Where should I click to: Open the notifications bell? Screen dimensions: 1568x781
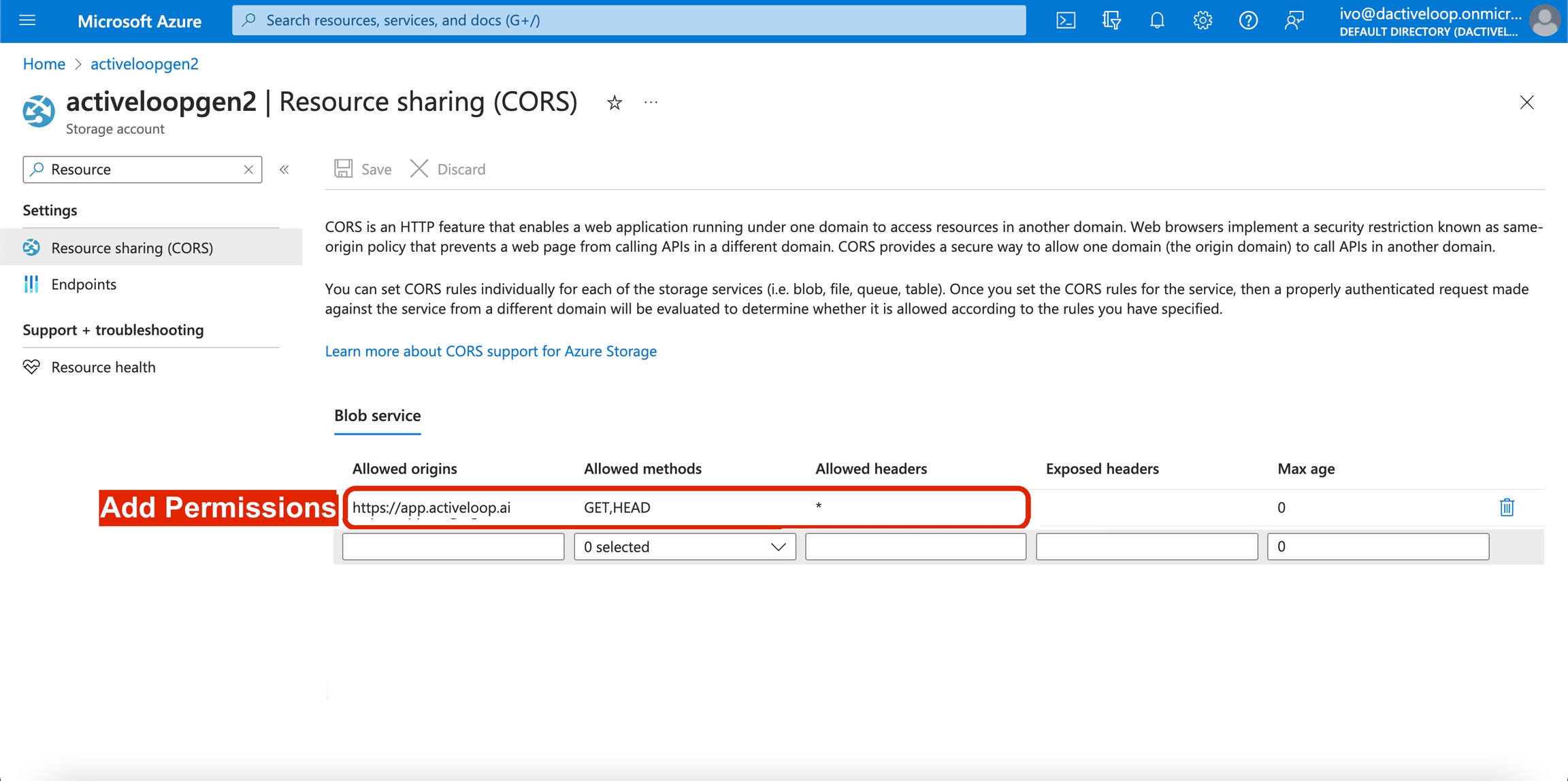pyautogui.click(x=1157, y=20)
